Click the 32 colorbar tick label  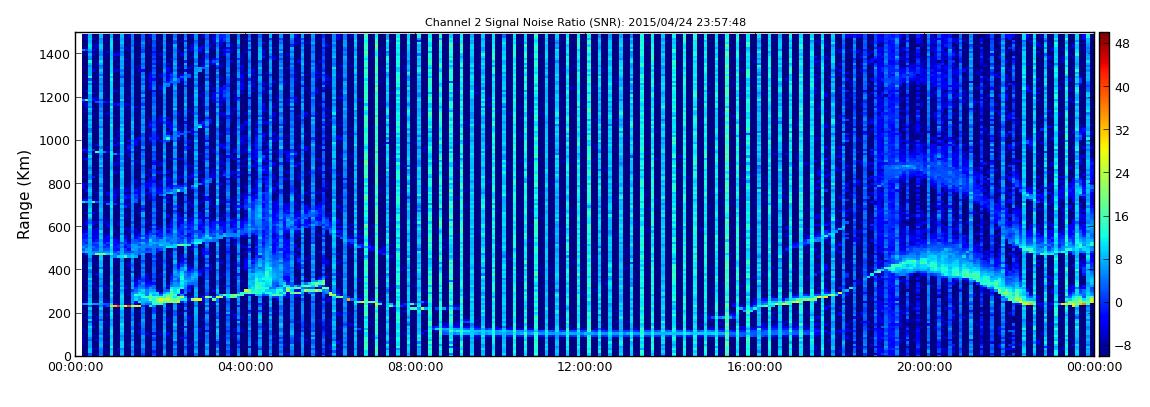click(x=1123, y=131)
